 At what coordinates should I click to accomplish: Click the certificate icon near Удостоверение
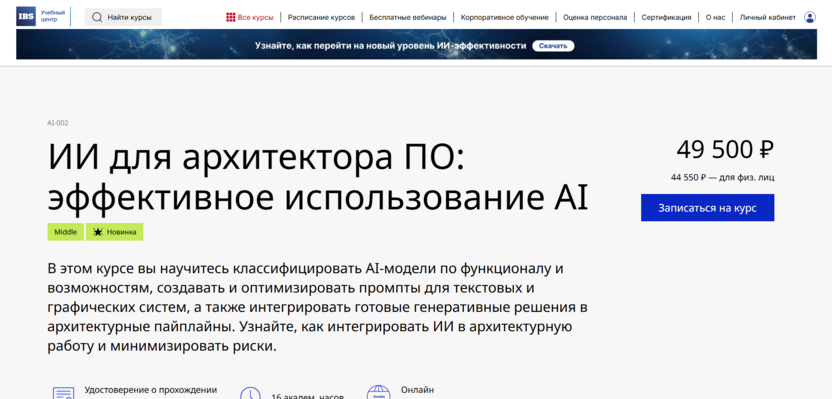63,393
